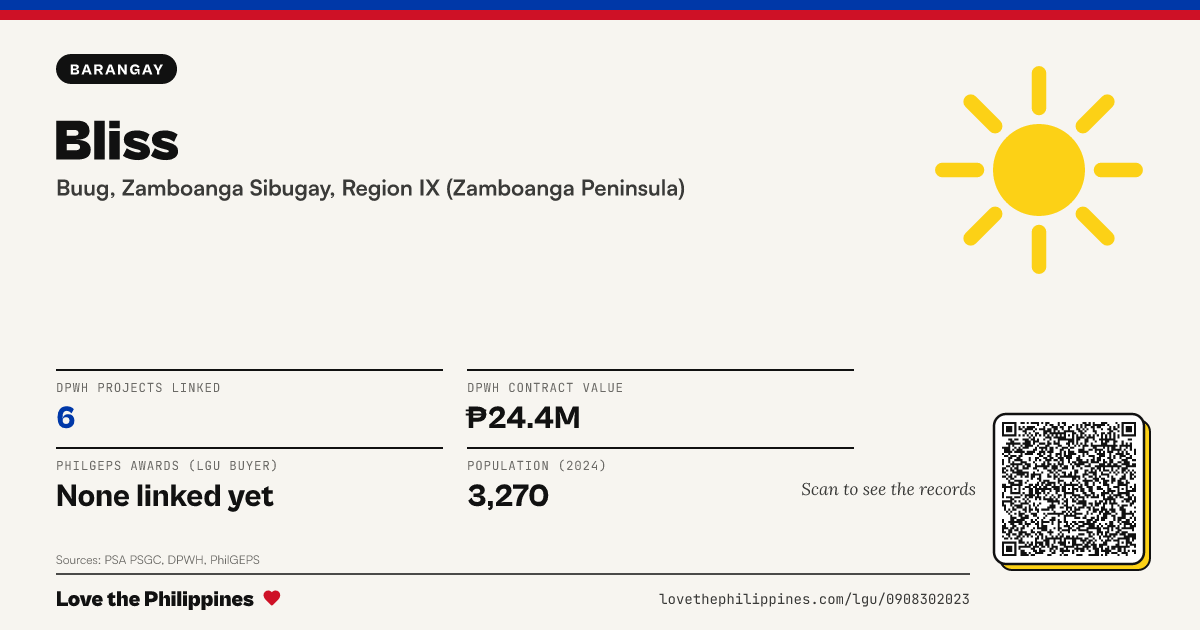Click PHILGEPS AWARDS (LGU BUYER) label

point(167,466)
